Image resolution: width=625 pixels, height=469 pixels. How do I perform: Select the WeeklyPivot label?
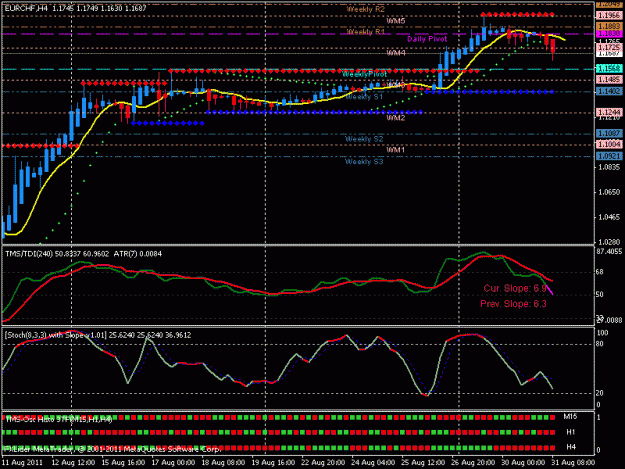coord(364,74)
